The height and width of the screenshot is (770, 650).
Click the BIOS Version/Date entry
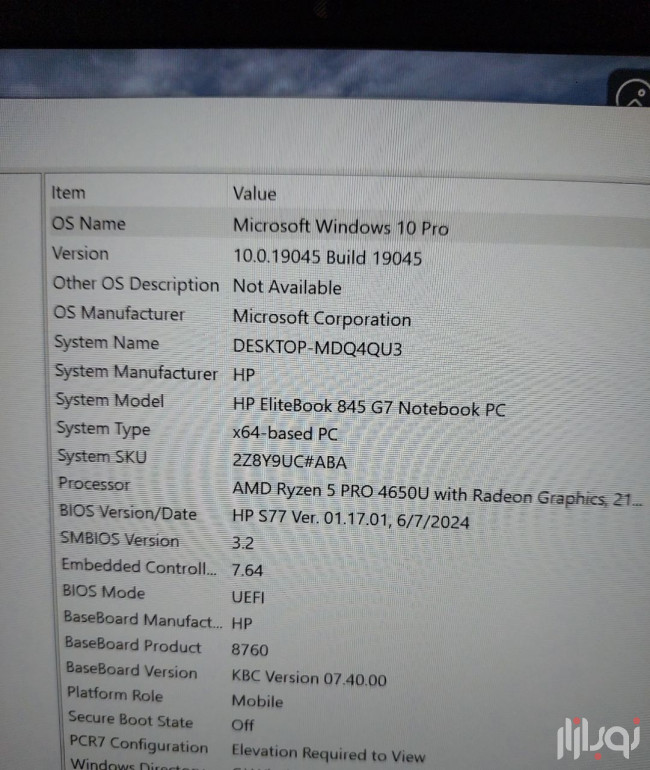pos(128,512)
